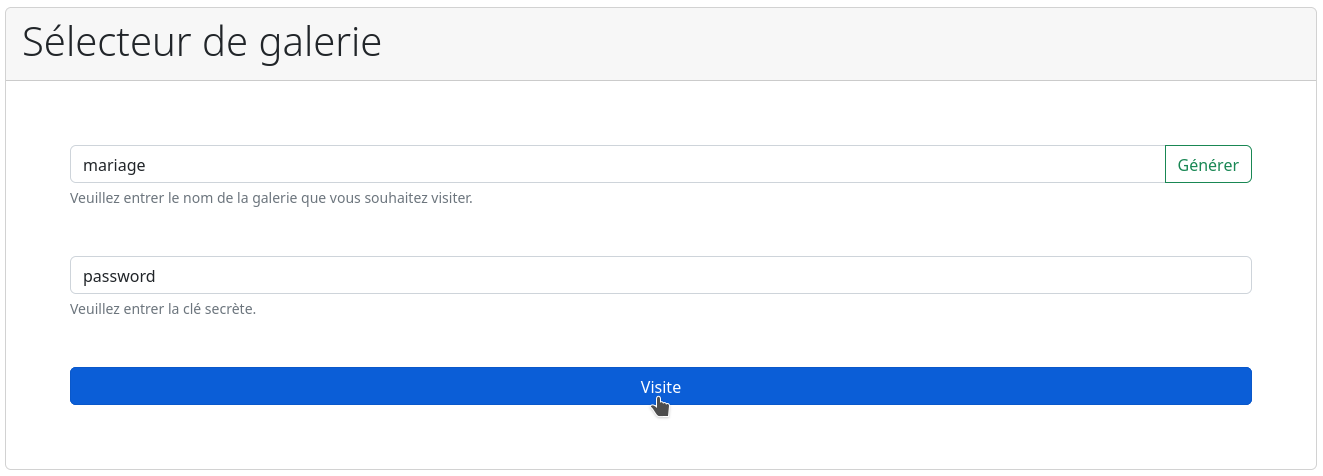Viewport: 1323px width, 476px height.
Task: Focus the secret key field containing 'password'
Action: (661, 276)
